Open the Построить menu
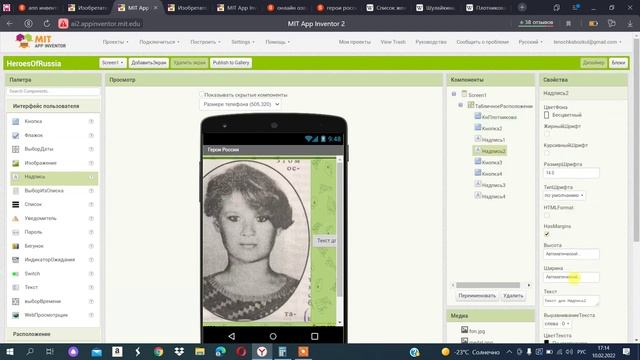Image resolution: width=640 pixels, height=360 pixels. tap(205, 42)
